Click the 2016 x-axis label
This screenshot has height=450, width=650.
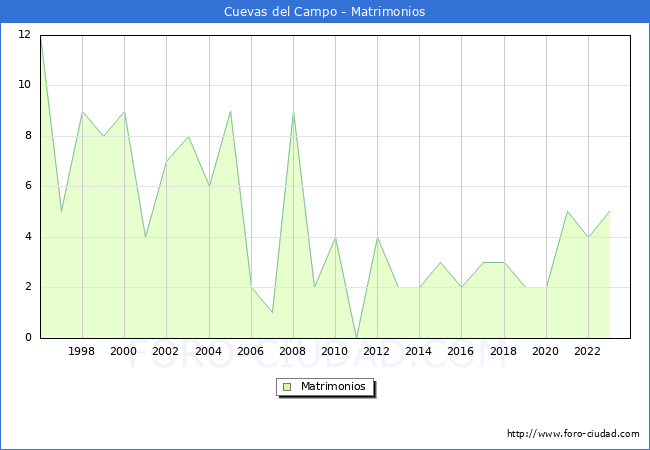tap(461, 352)
